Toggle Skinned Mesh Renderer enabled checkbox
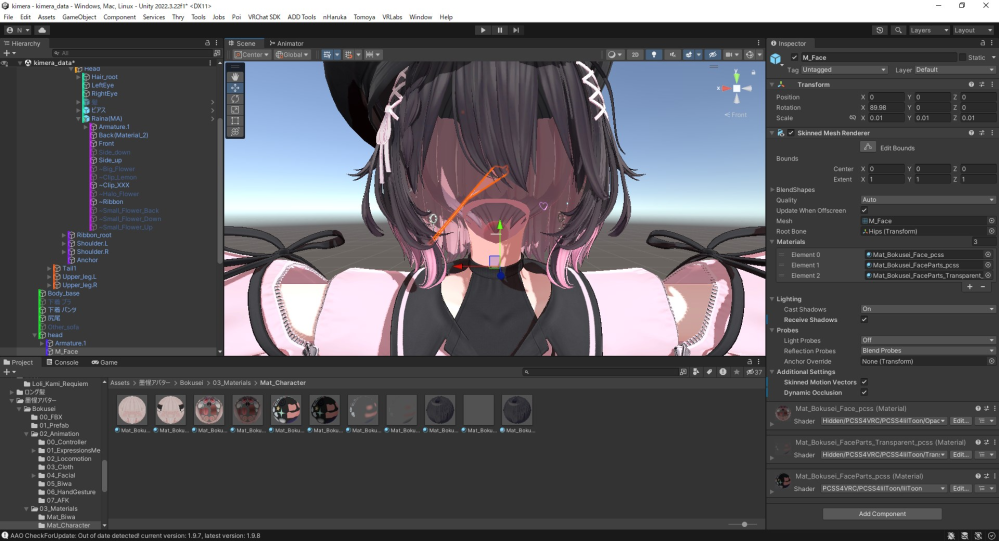Image resolution: width=999 pixels, height=541 pixels. pyautogui.click(x=791, y=133)
